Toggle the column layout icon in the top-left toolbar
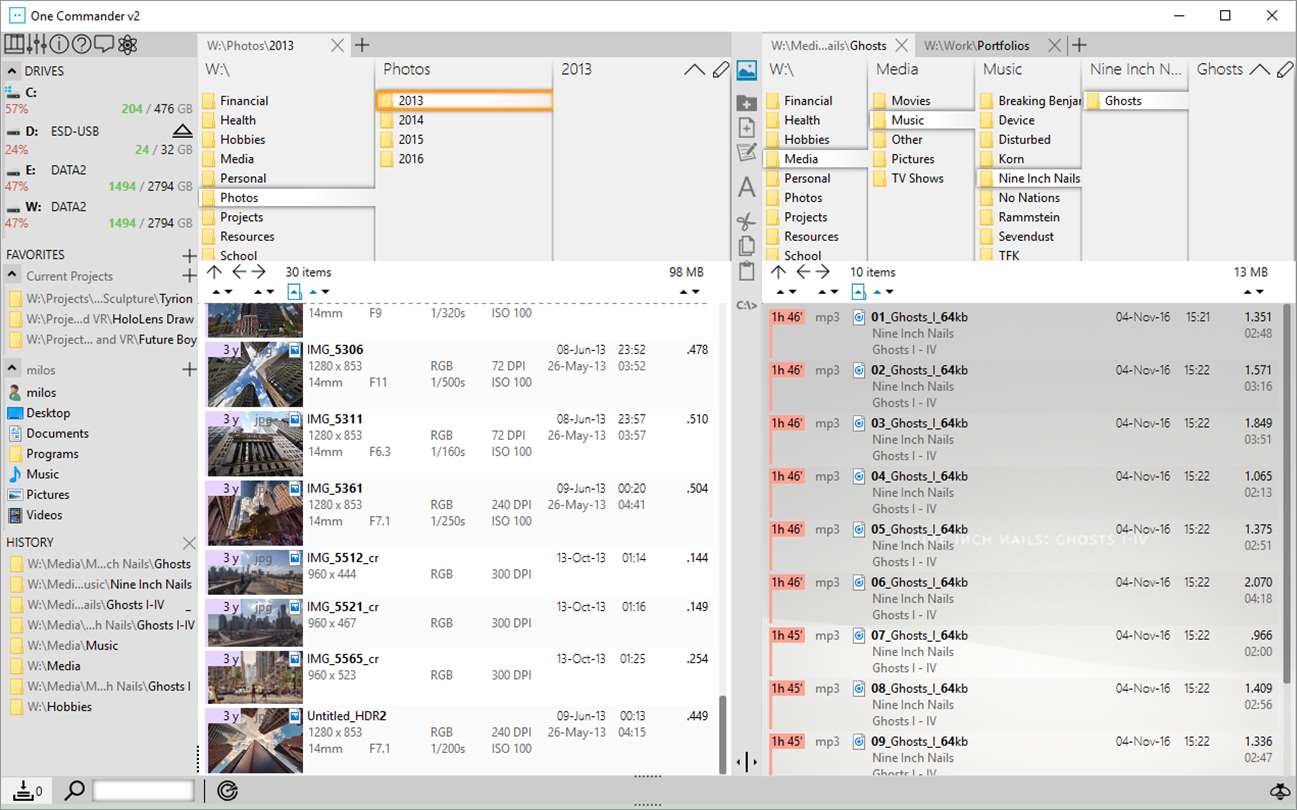This screenshot has width=1297, height=810. tap(14, 44)
